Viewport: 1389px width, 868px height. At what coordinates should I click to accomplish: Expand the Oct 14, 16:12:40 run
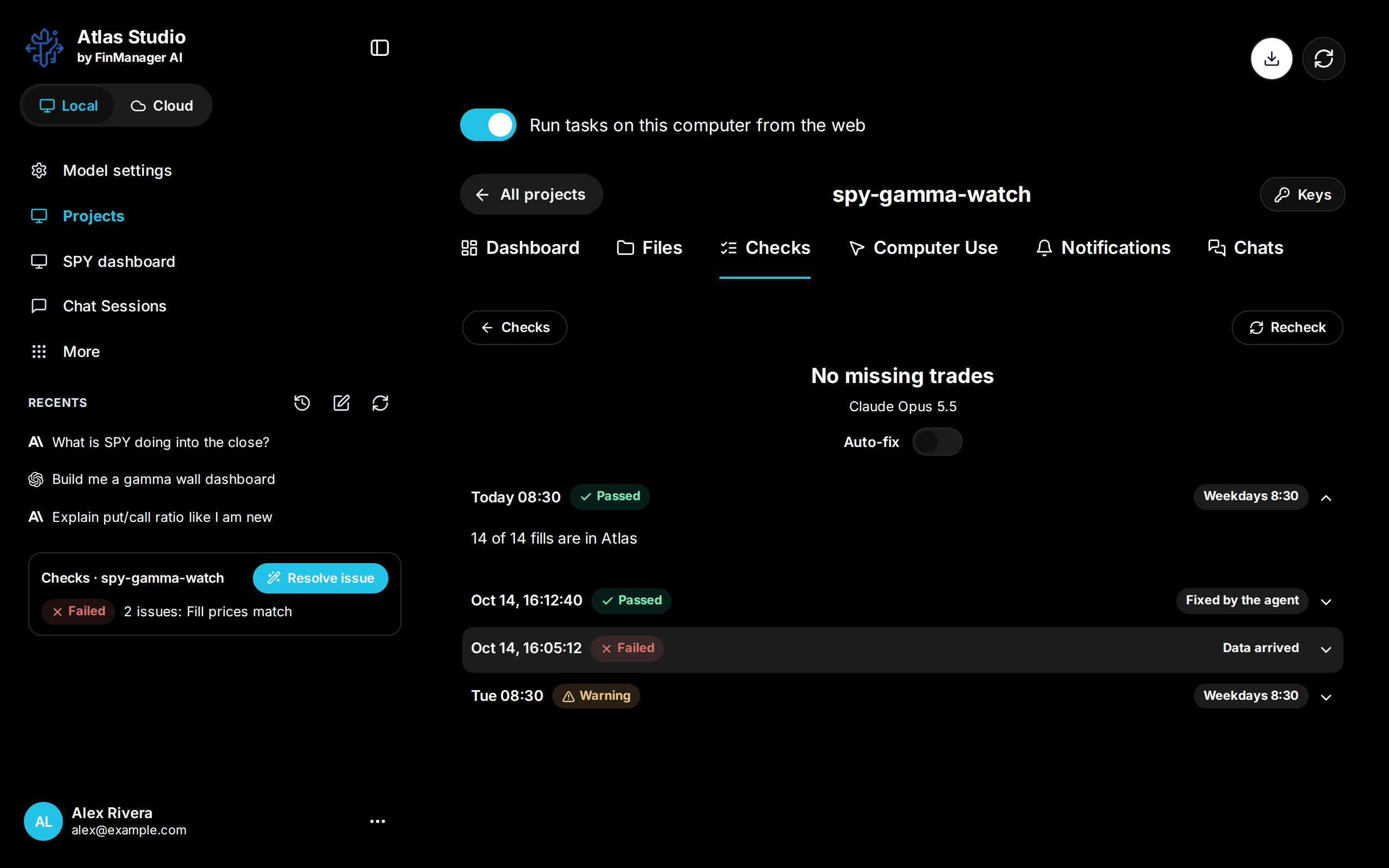click(1326, 602)
